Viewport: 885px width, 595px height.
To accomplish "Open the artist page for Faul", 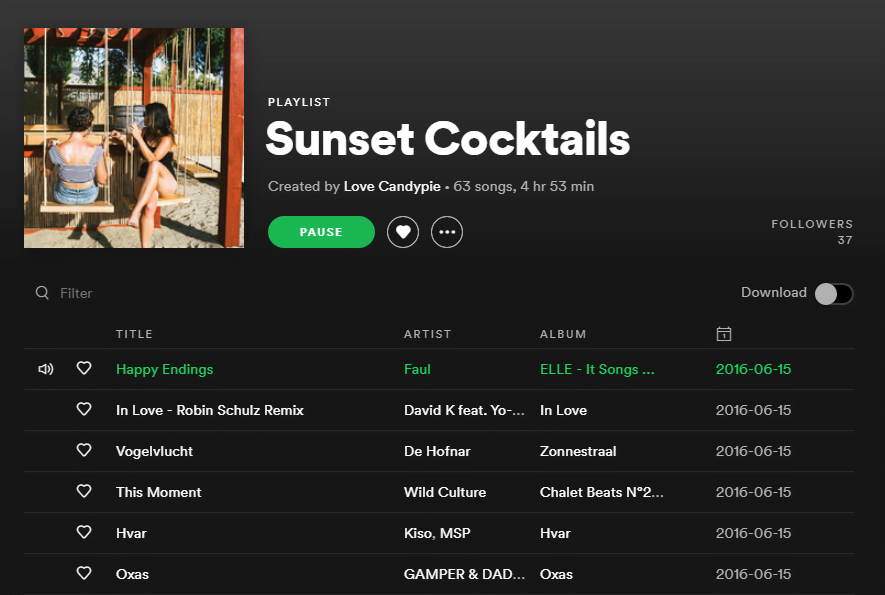I will (x=417, y=369).
